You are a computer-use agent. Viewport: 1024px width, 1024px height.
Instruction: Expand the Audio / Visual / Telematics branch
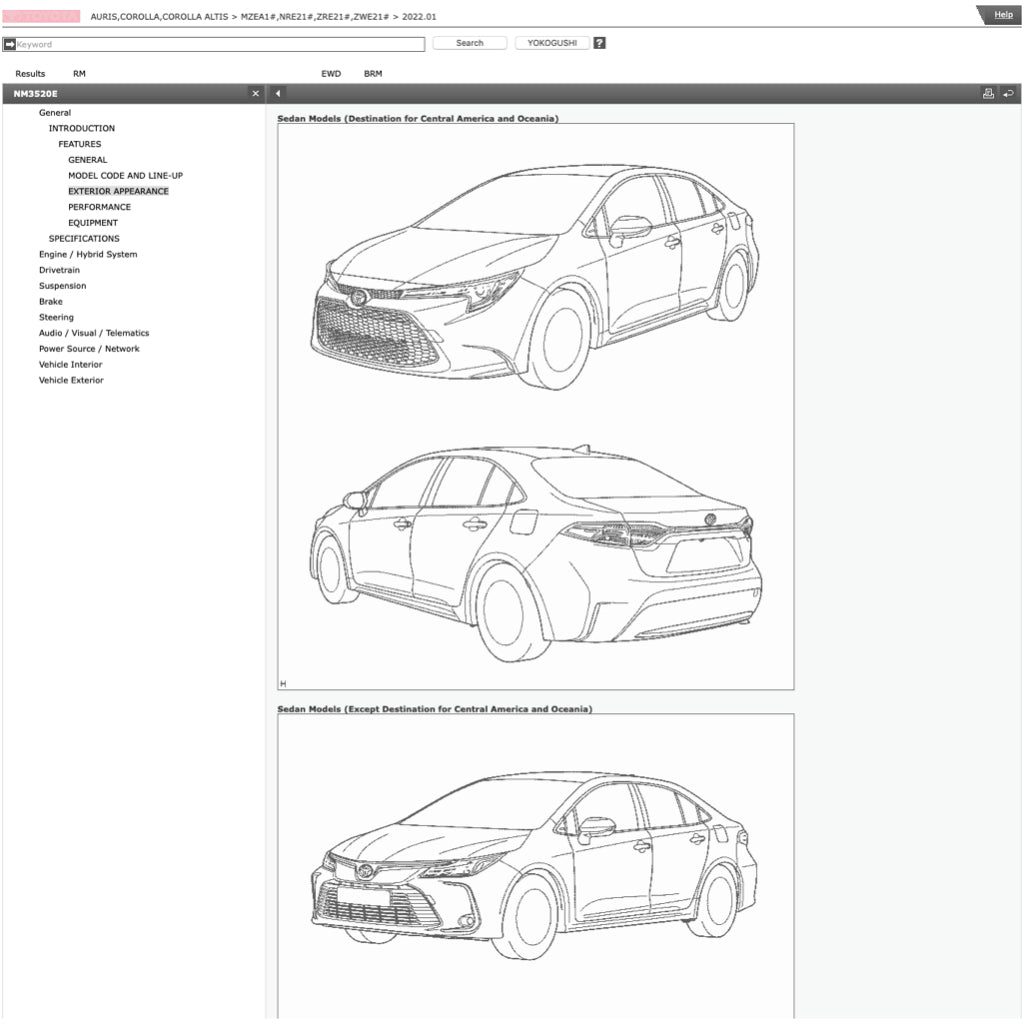tap(94, 332)
